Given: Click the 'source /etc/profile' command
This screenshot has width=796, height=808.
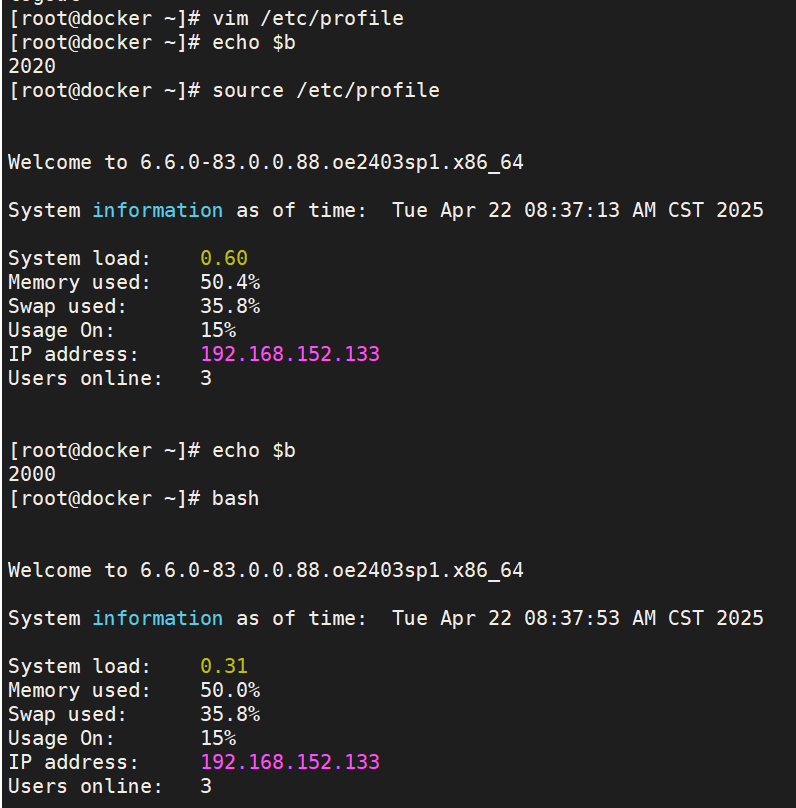Looking at the screenshot, I should pyautogui.click(x=326, y=90).
